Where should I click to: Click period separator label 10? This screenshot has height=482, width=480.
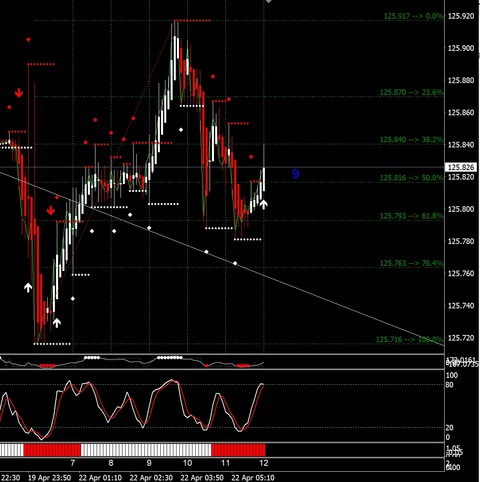point(187,463)
